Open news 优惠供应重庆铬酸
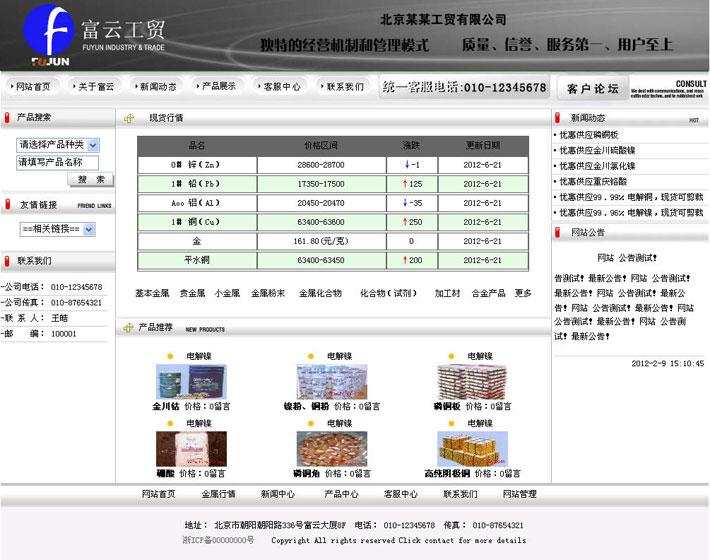 click(593, 182)
